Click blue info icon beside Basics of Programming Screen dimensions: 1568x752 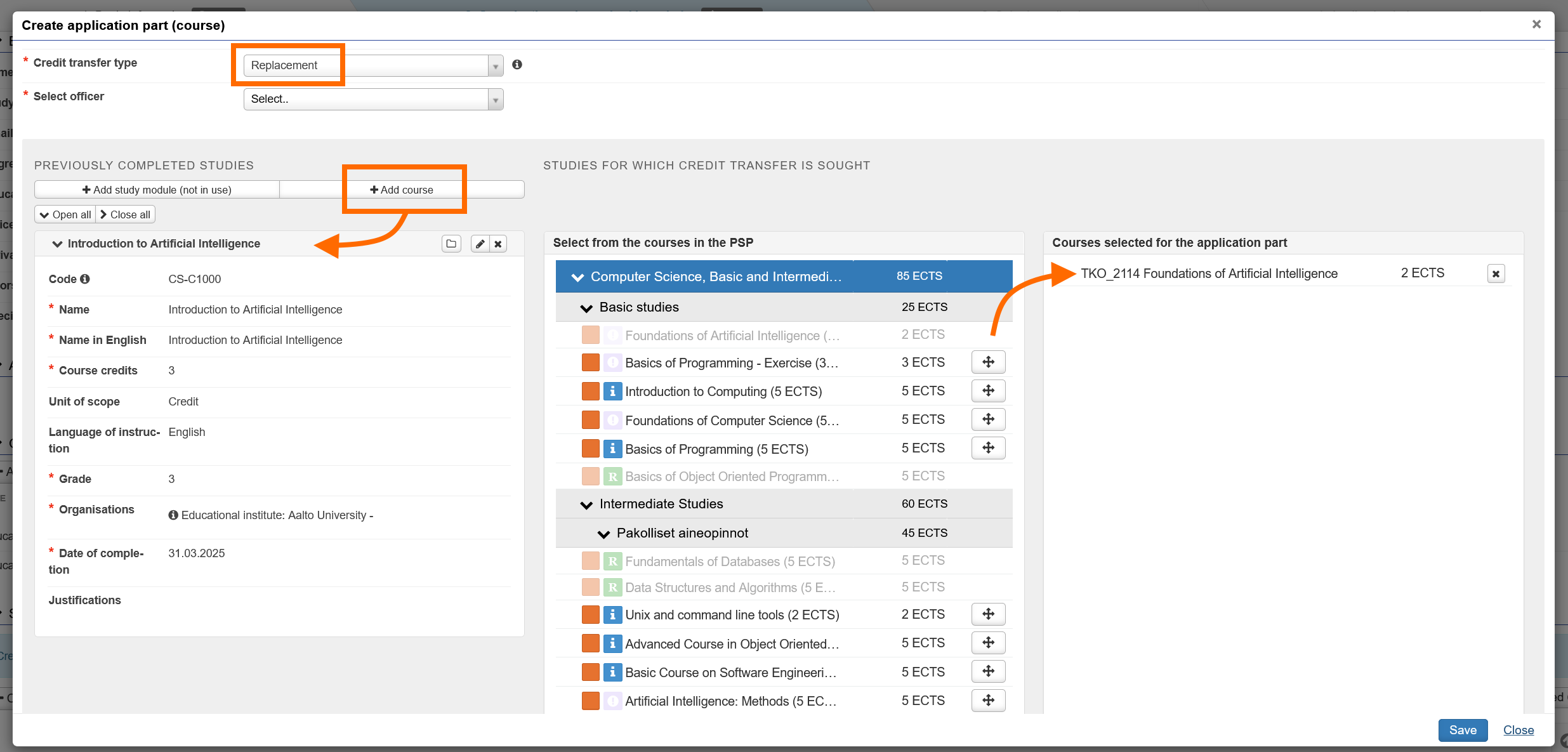[612, 449]
